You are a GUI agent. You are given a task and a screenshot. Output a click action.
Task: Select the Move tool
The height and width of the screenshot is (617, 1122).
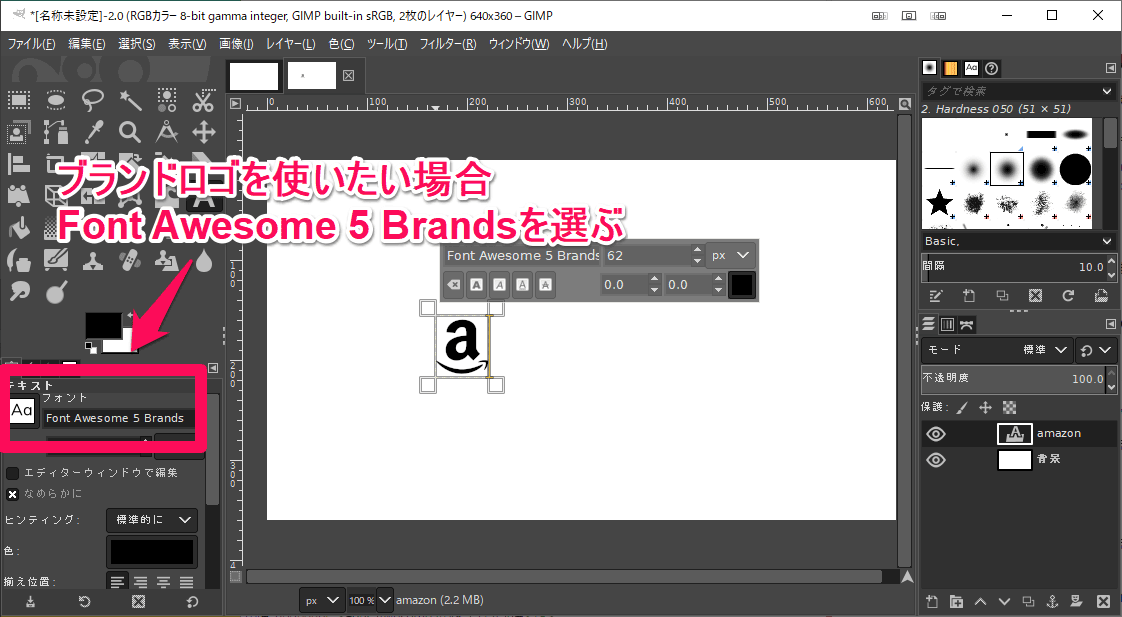coord(204,132)
